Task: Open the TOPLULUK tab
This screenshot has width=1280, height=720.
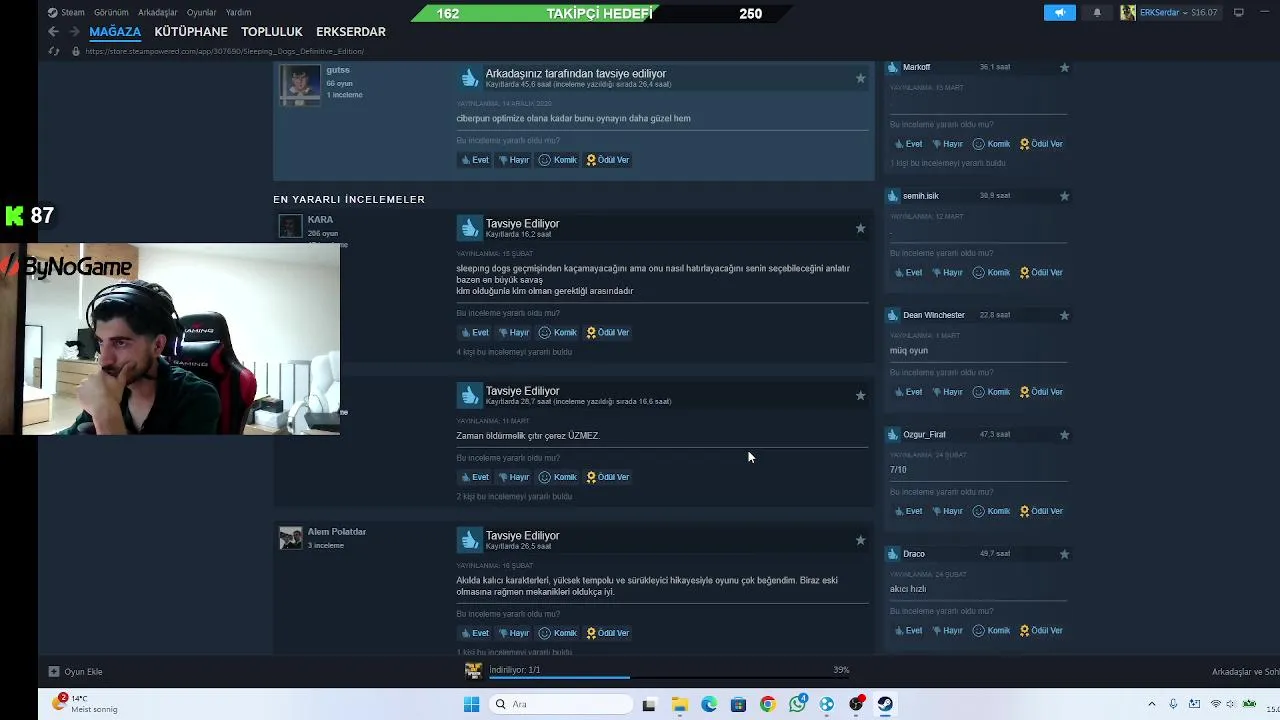Action: [x=272, y=32]
